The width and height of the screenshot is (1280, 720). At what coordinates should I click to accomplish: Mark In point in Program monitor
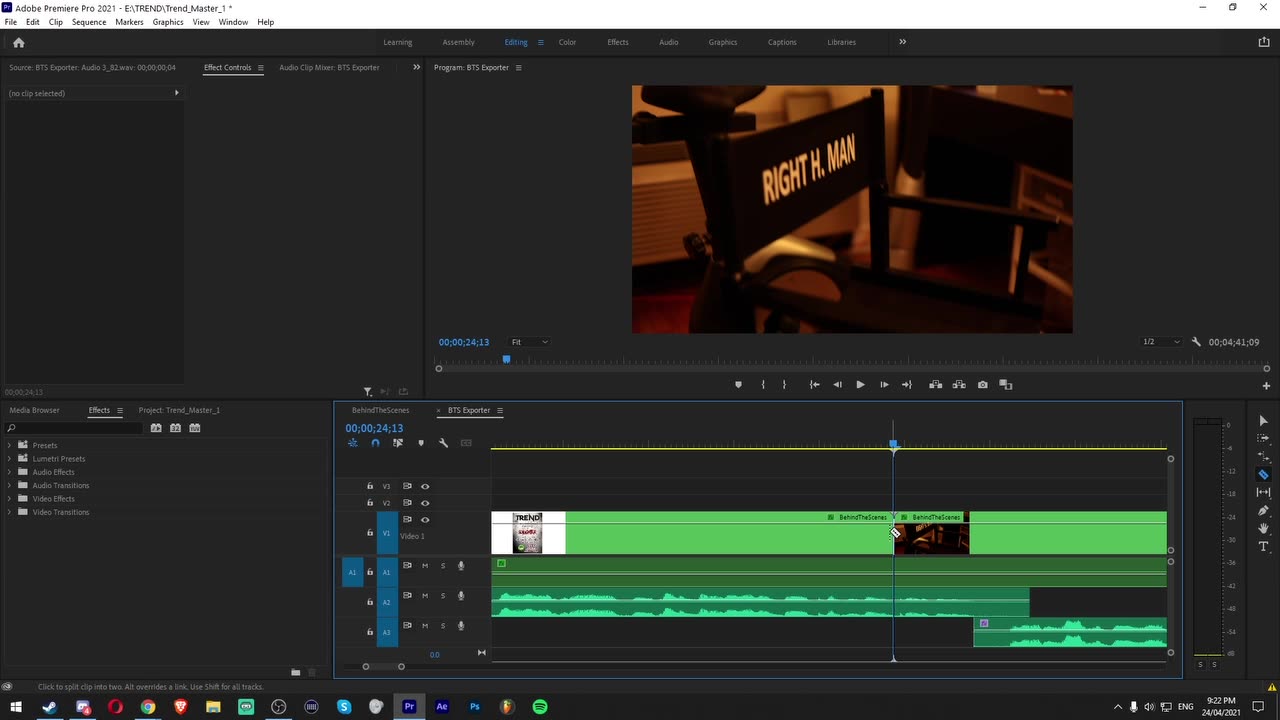(763, 385)
